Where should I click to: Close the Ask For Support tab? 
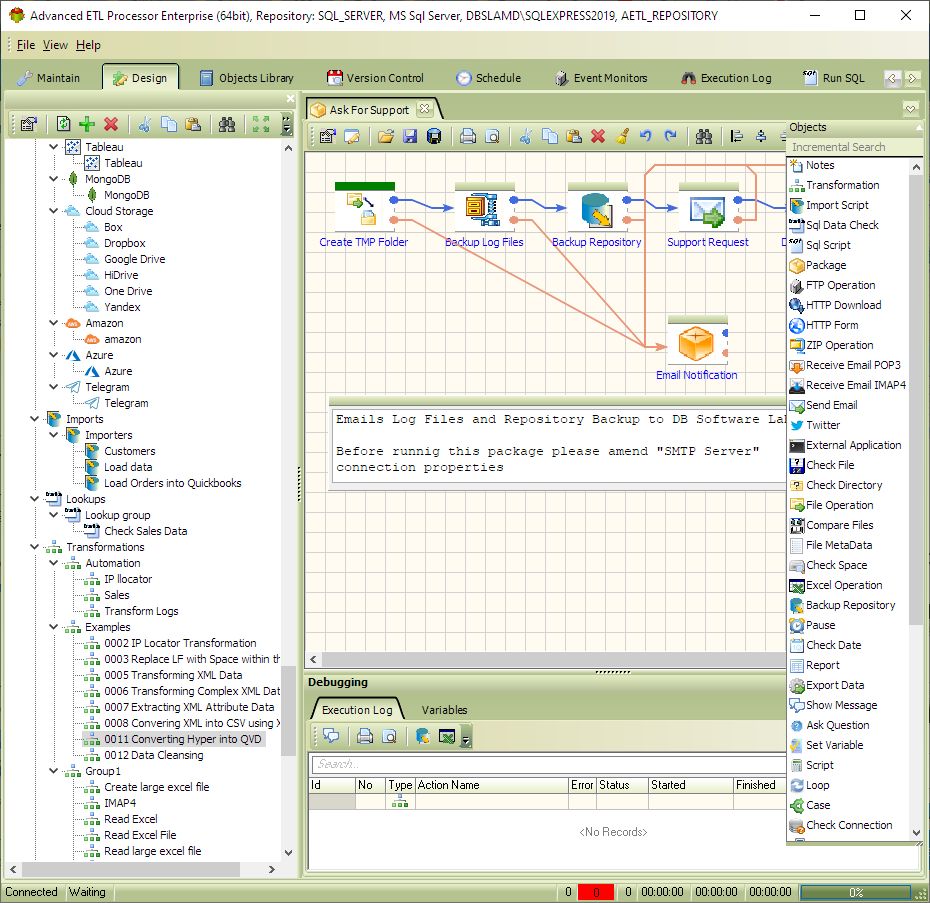click(424, 109)
